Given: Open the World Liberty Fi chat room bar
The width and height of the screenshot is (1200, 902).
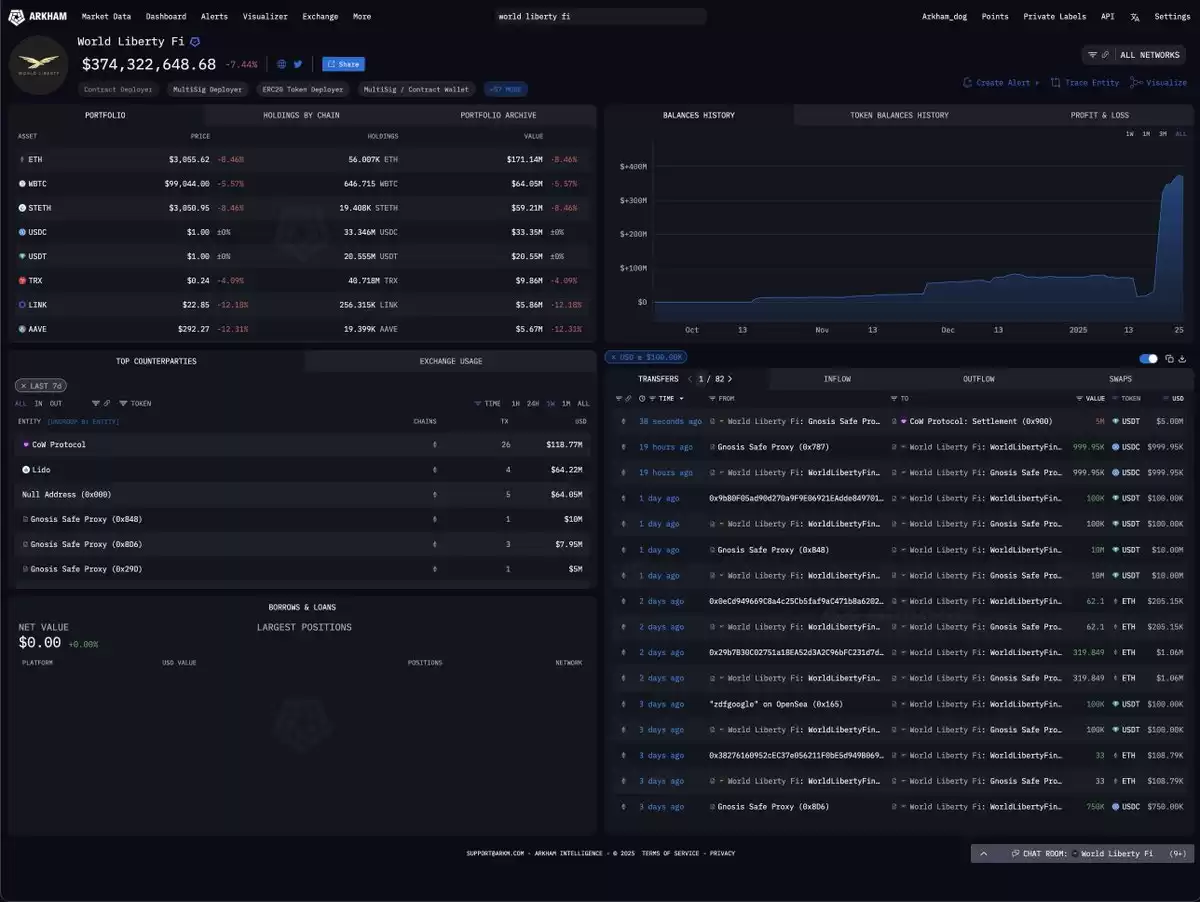Looking at the screenshot, I should (x=1080, y=854).
